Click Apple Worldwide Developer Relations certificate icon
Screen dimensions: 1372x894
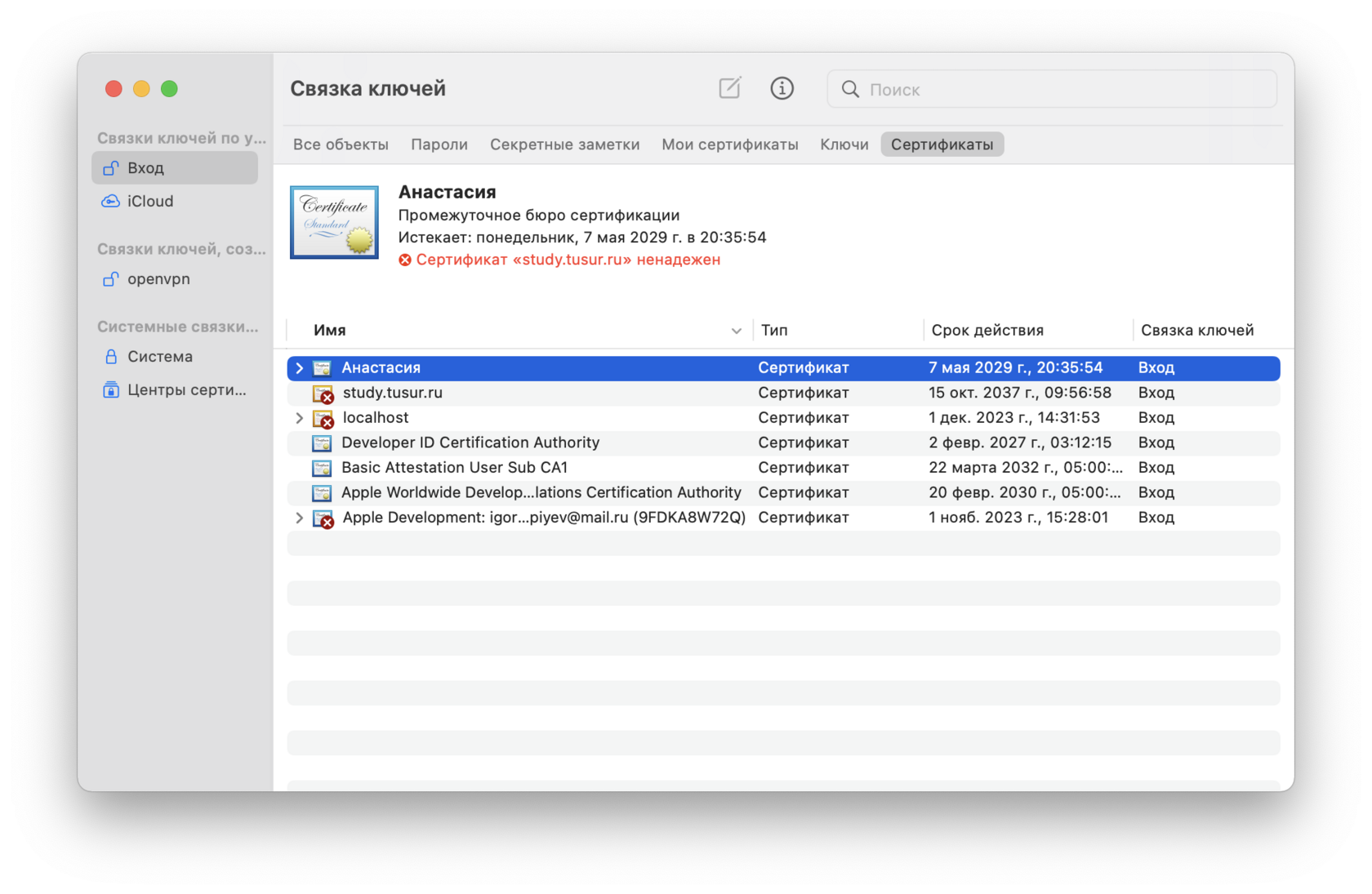pyautogui.click(x=322, y=493)
